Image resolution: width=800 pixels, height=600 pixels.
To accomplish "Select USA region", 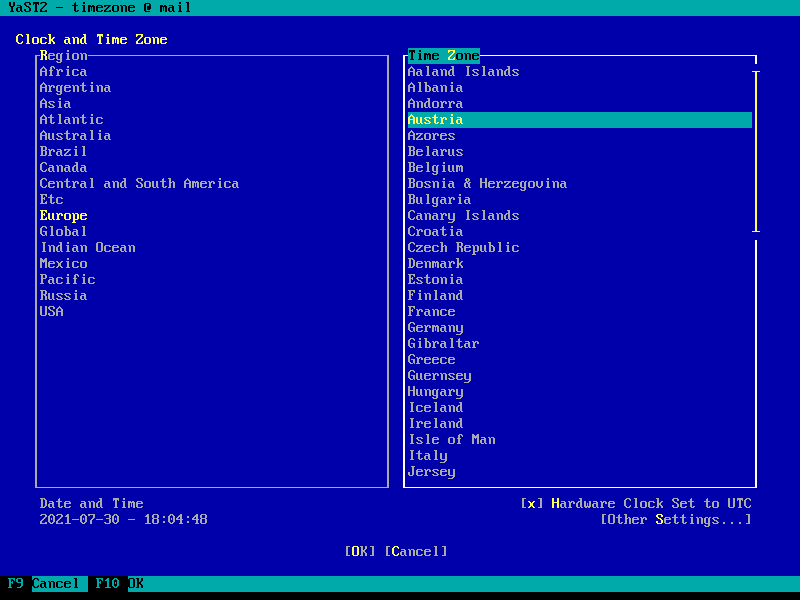I will click(52, 311).
